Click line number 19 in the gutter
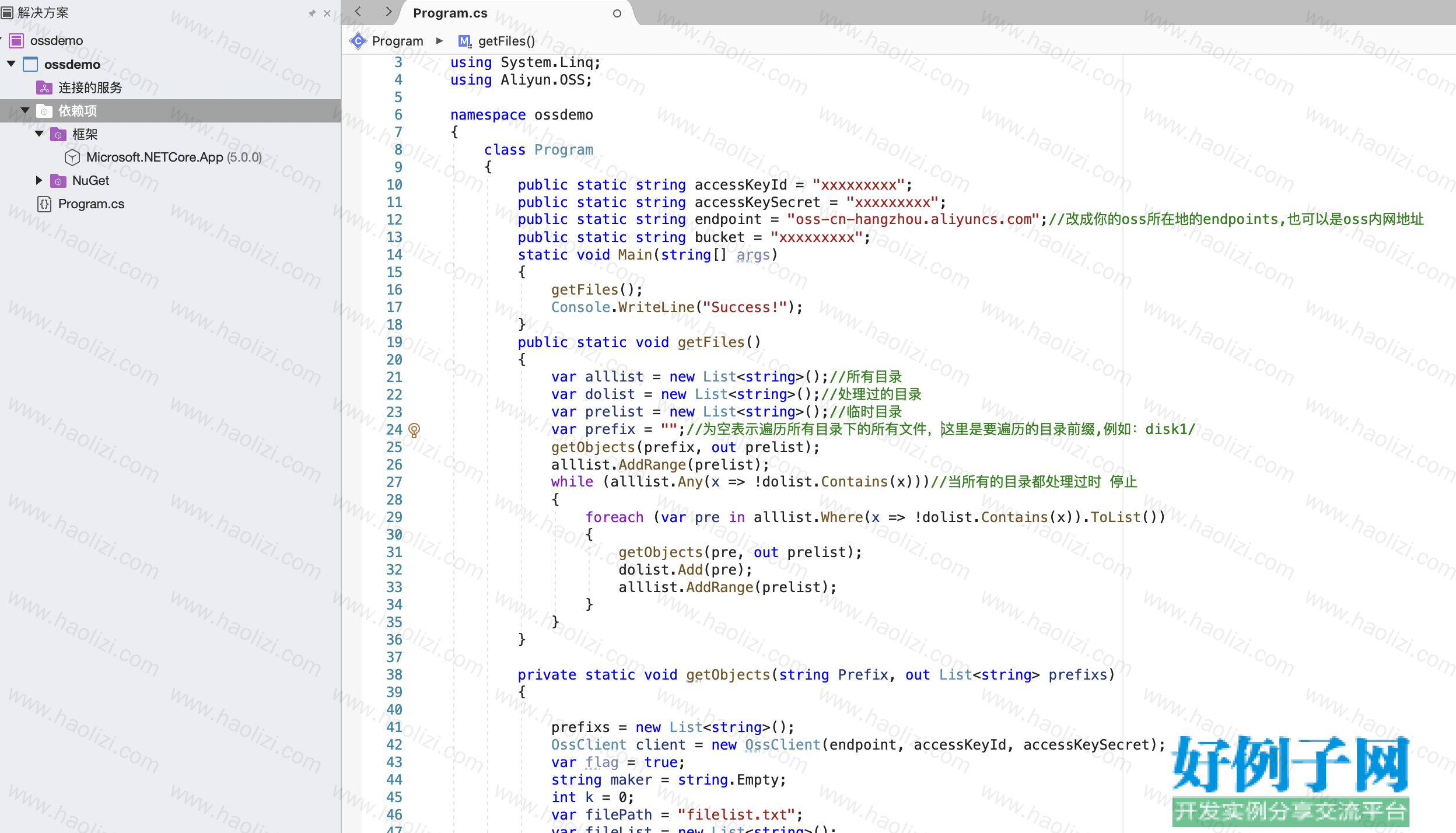Viewport: 1456px width, 833px height. [394, 342]
